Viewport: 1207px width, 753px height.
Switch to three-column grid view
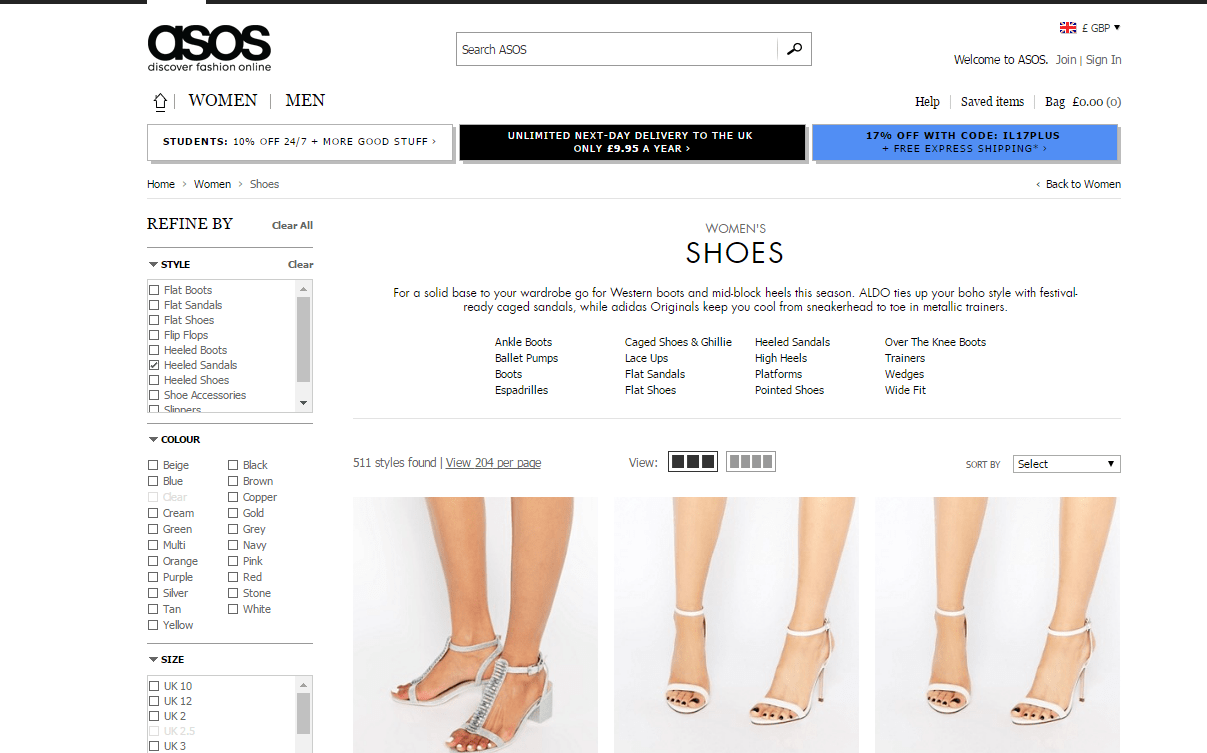693,462
